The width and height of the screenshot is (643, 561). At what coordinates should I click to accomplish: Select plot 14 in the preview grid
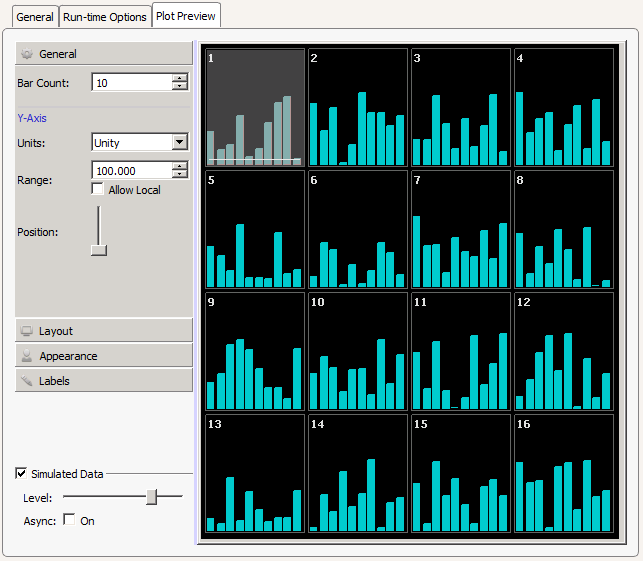(358, 473)
